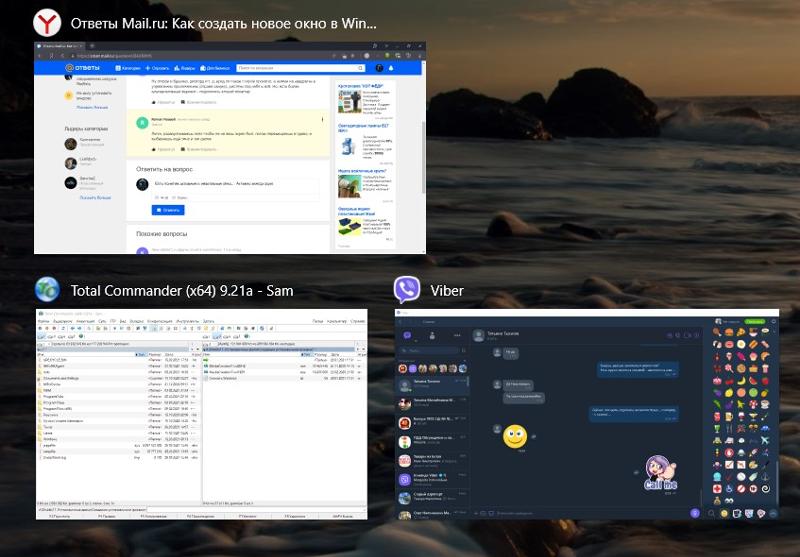
Task: Click the round purple button beside Viber message box
Action: (x=694, y=513)
